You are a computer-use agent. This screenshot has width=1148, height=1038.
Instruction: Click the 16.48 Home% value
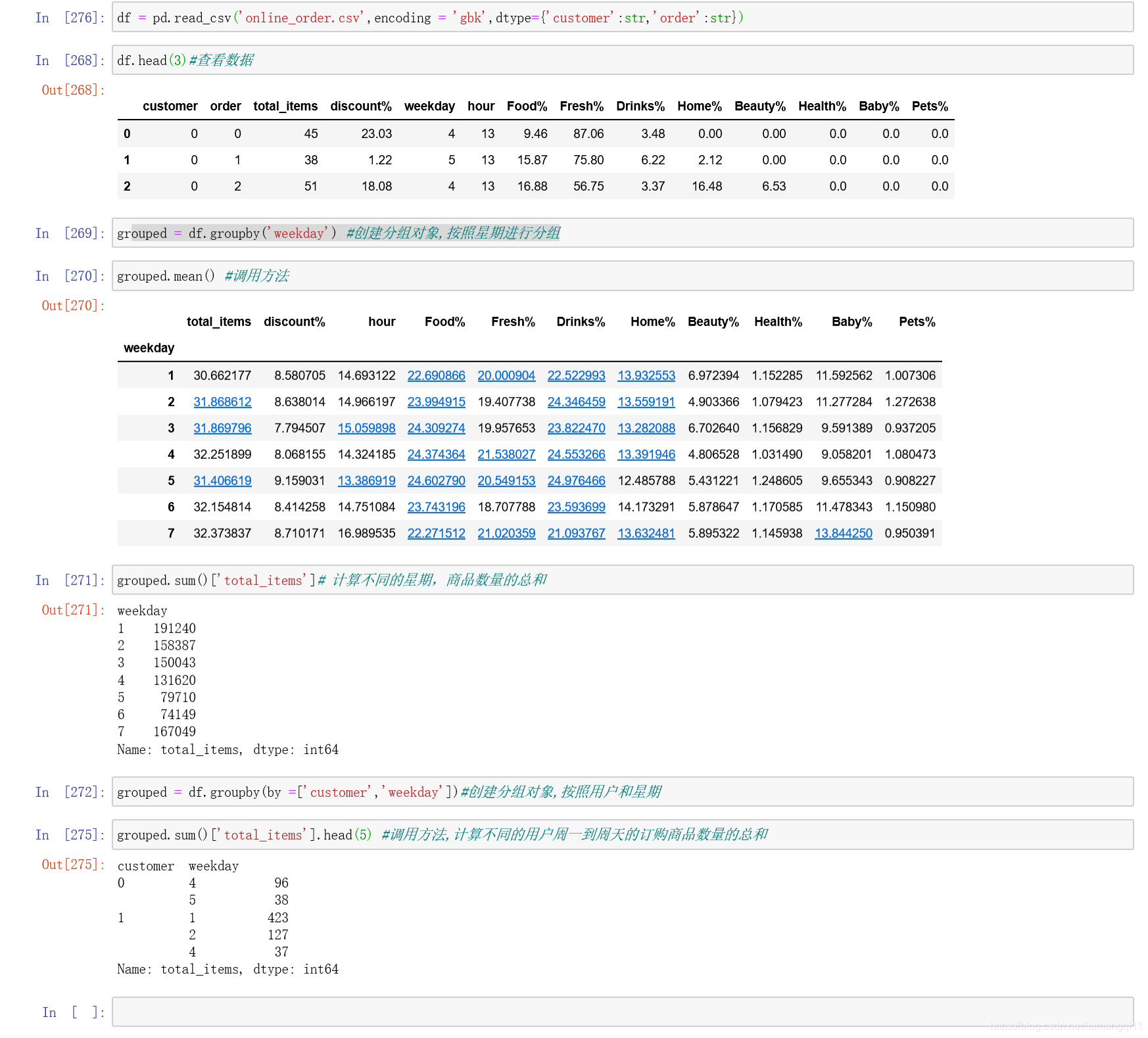(x=707, y=186)
